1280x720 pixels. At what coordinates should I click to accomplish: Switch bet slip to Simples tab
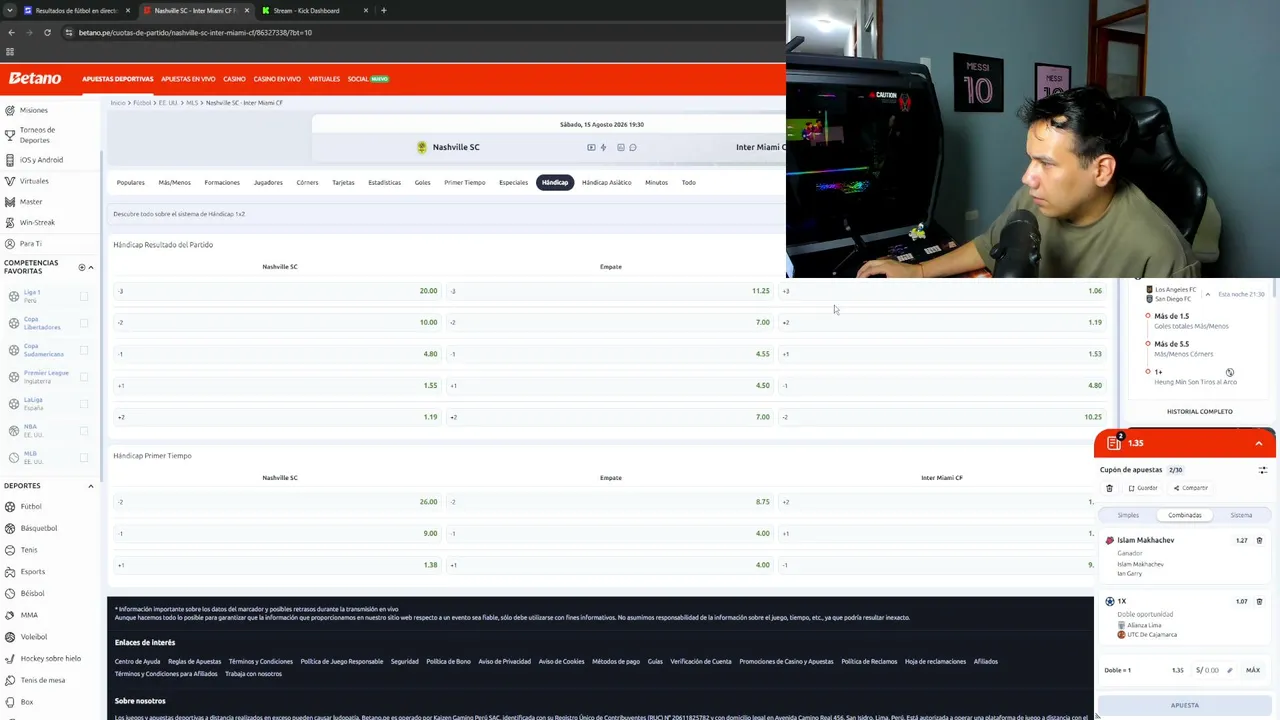coord(1128,515)
